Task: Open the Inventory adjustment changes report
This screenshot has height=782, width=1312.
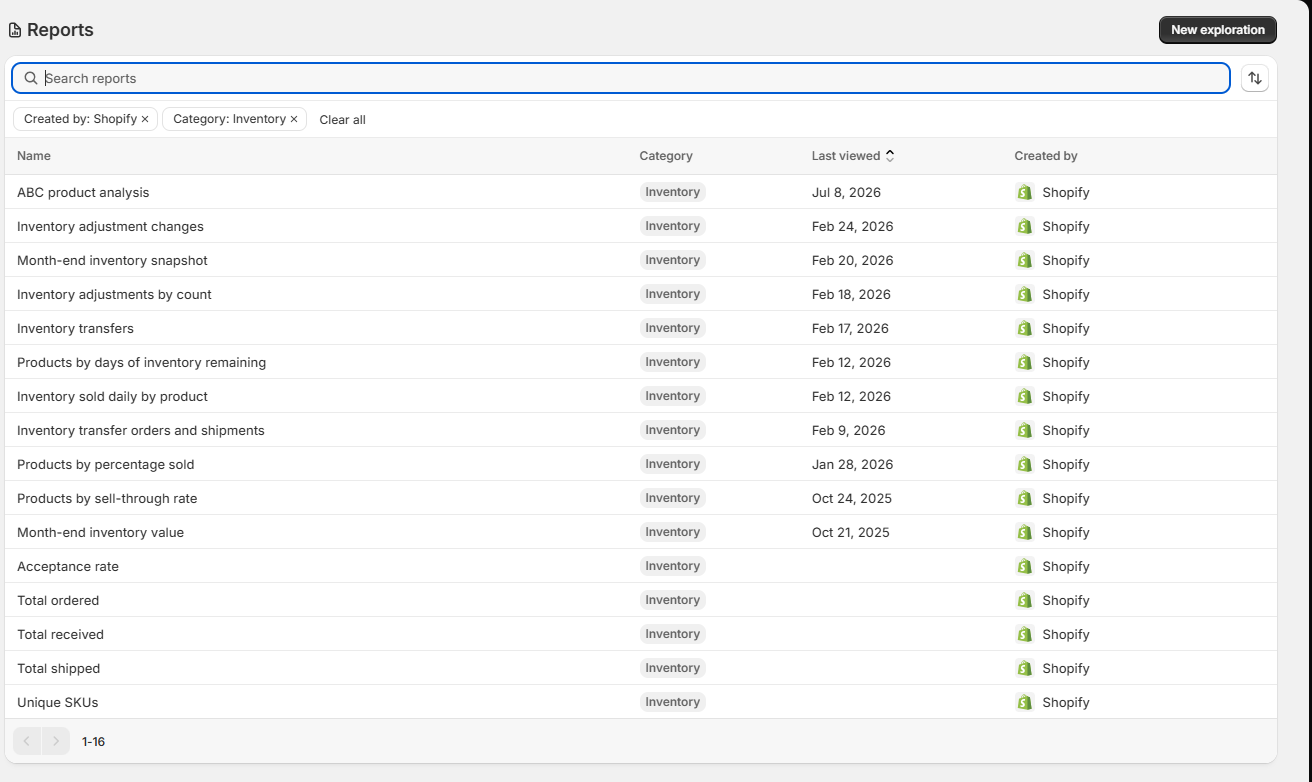Action: [110, 226]
